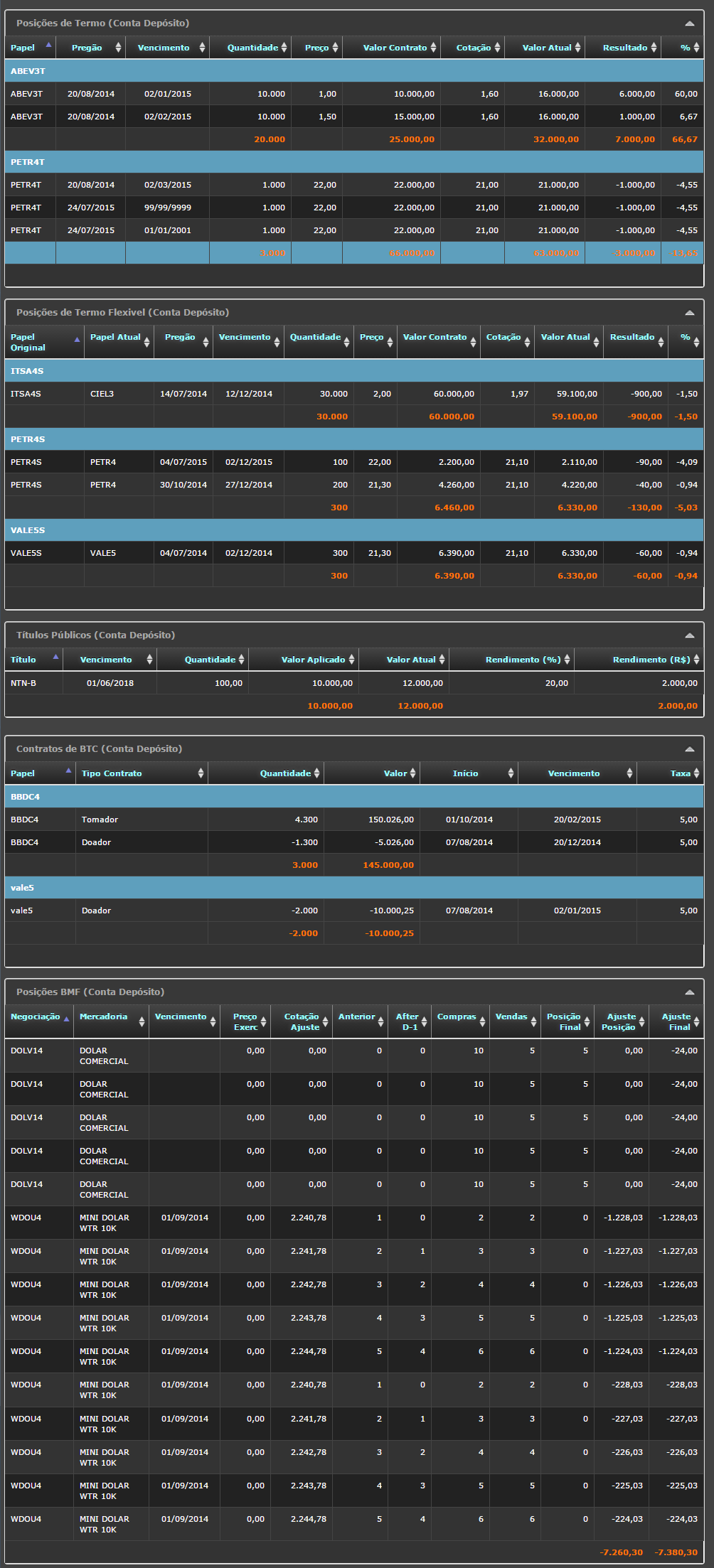
Task: Sort BMF positions by Negociação
Action: click(x=39, y=1022)
